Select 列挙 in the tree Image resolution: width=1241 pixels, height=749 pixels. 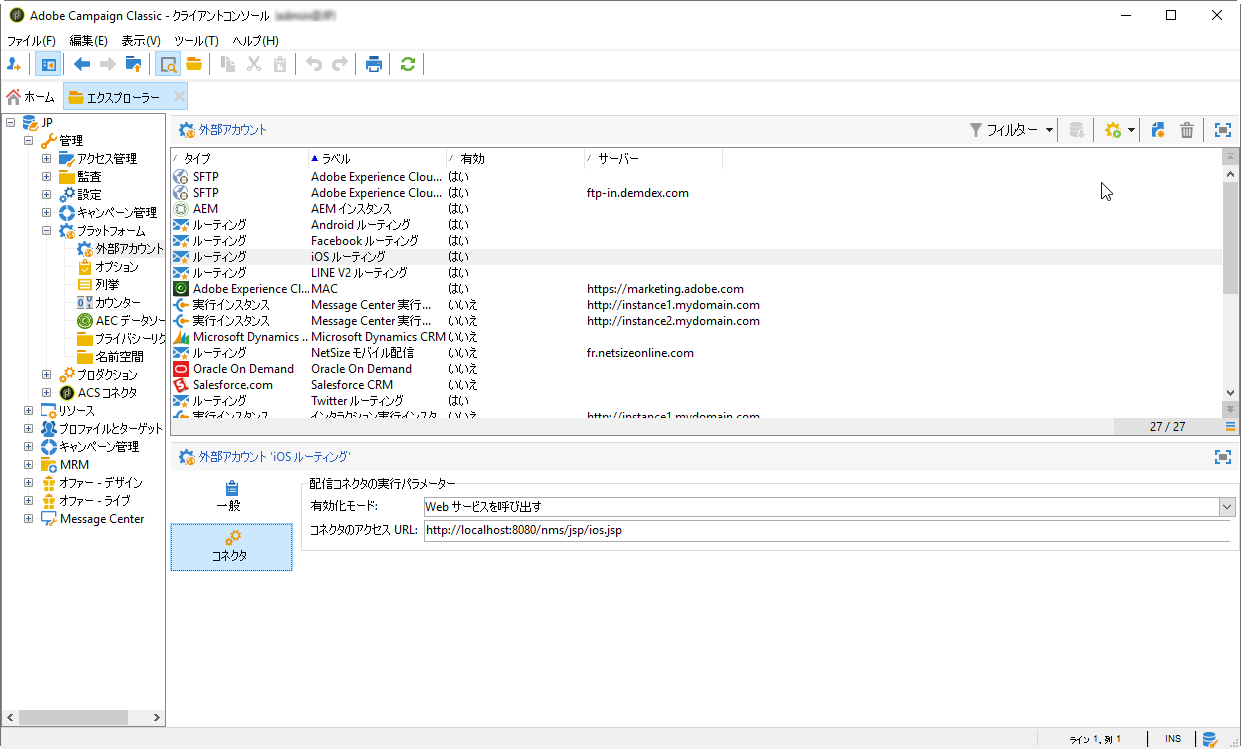point(107,285)
